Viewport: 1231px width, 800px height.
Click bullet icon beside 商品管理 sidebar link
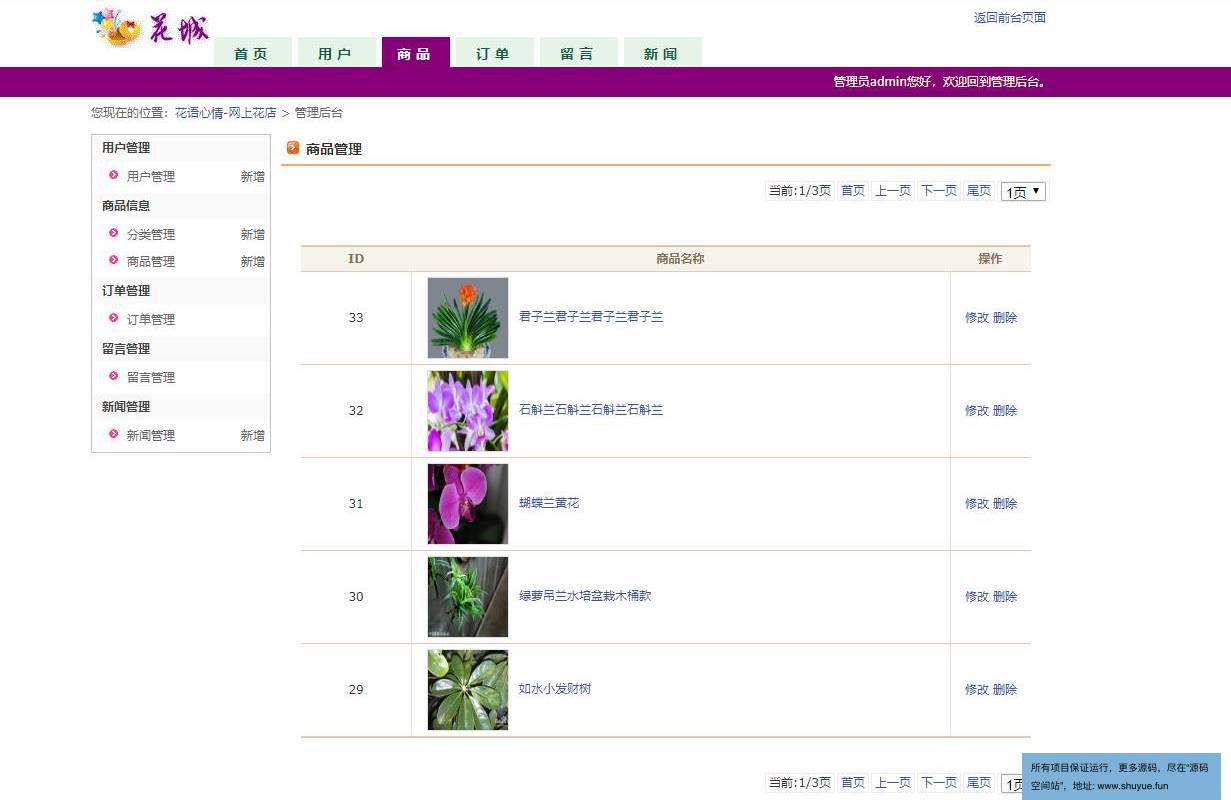pos(113,260)
